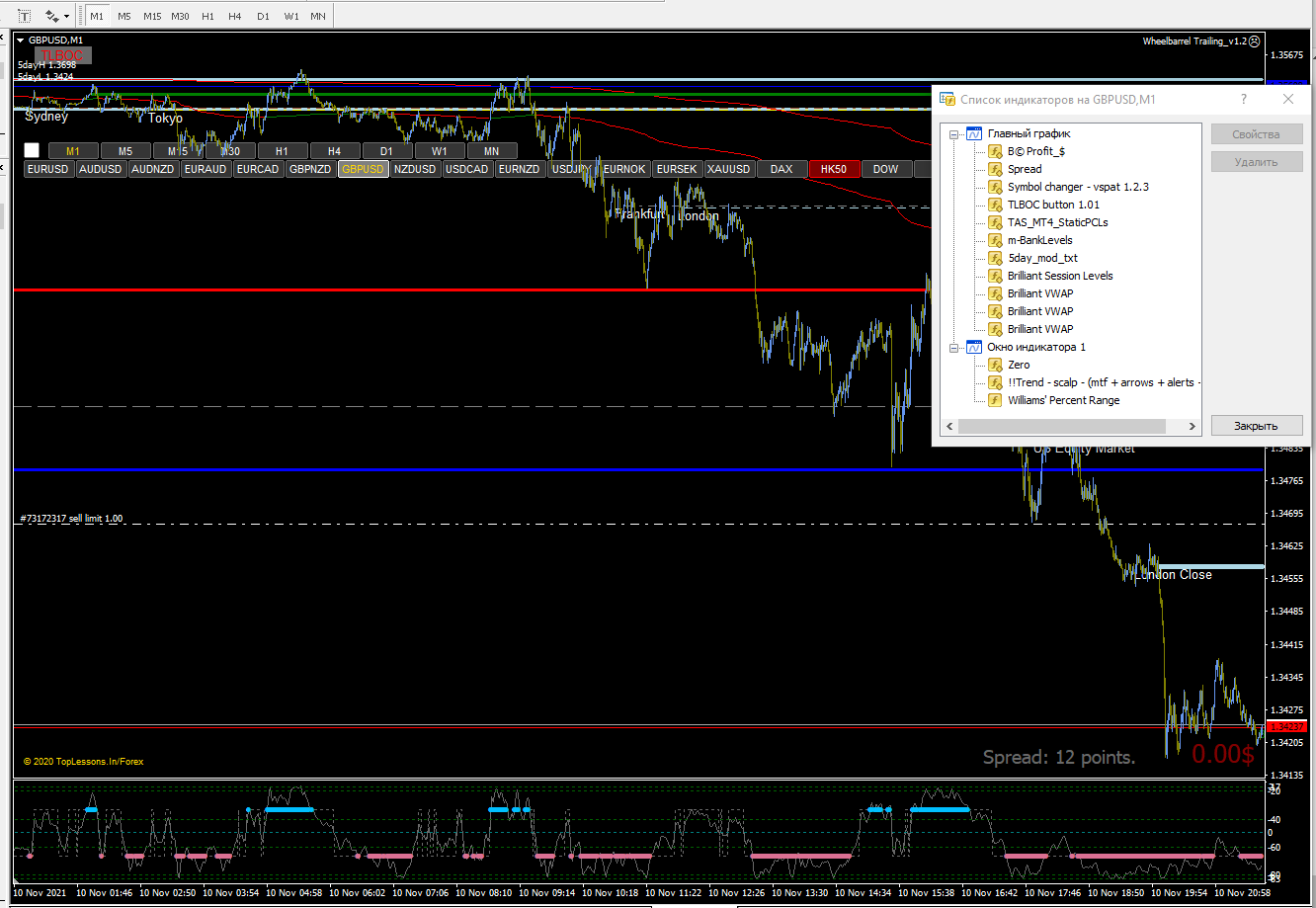Click the B© Profit_$ indicator icon
The image size is (1316, 908).
tap(995, 151)
